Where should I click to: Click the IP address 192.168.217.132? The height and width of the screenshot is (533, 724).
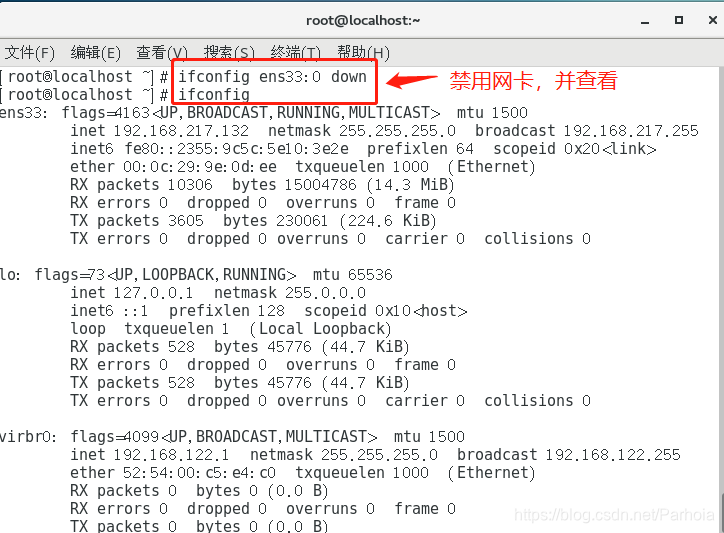coord(181,131)
